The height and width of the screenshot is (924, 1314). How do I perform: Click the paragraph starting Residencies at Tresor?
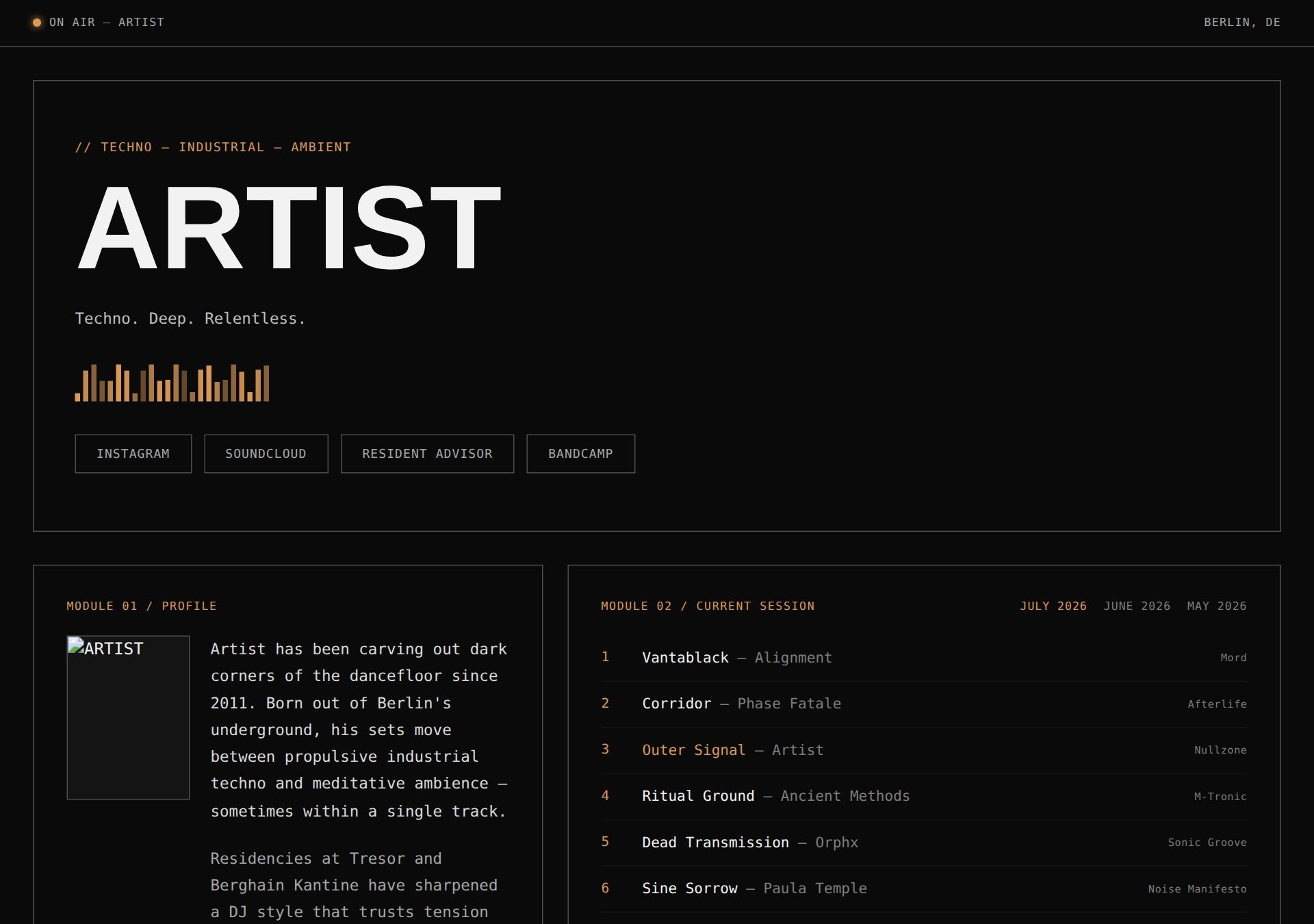click(354, 885)
